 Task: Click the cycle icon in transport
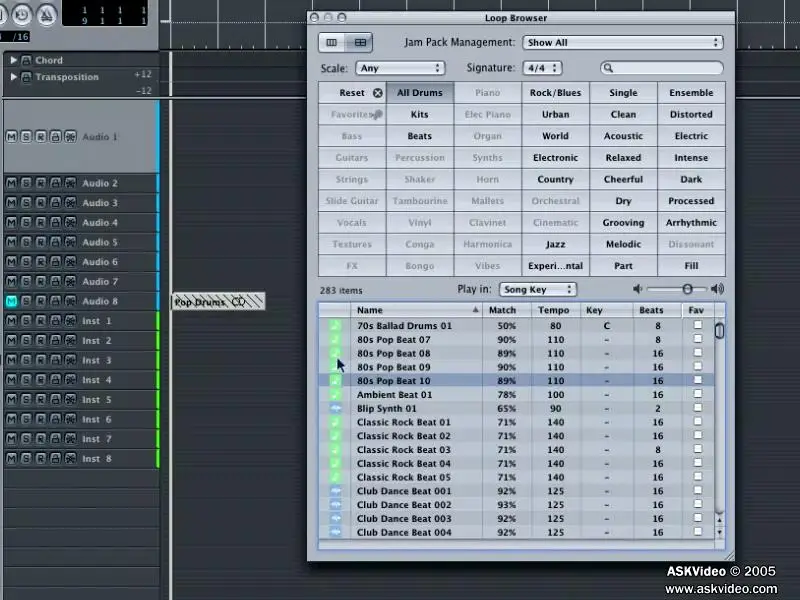[21, 15]
